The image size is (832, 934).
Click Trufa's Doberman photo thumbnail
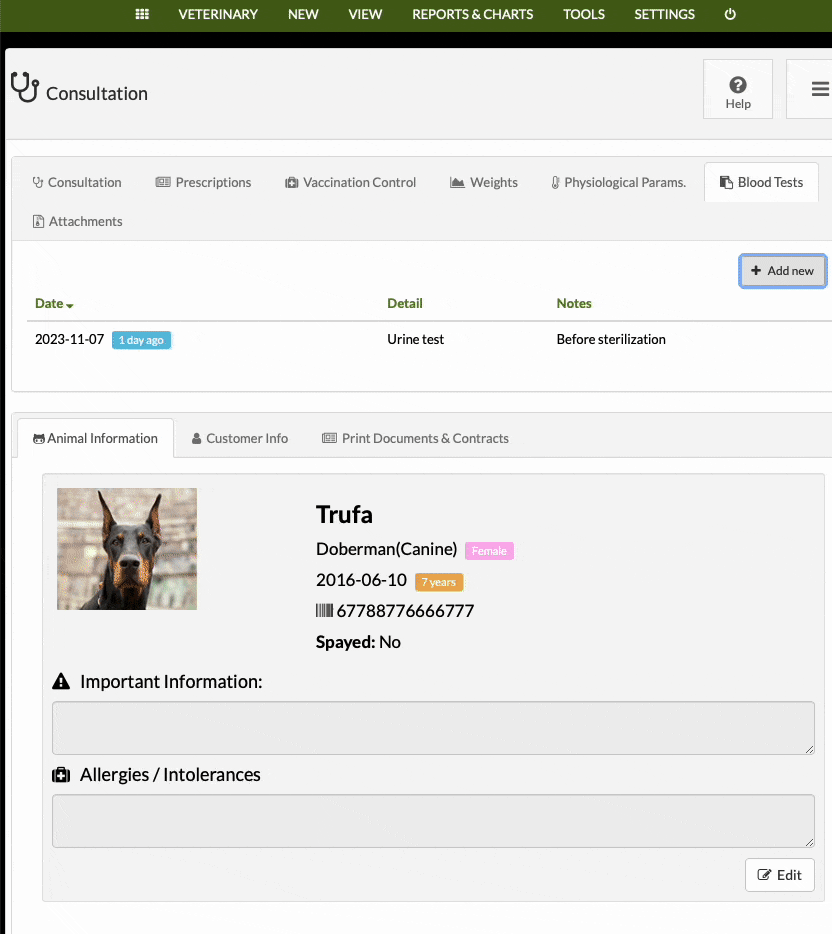coord(127,549)
